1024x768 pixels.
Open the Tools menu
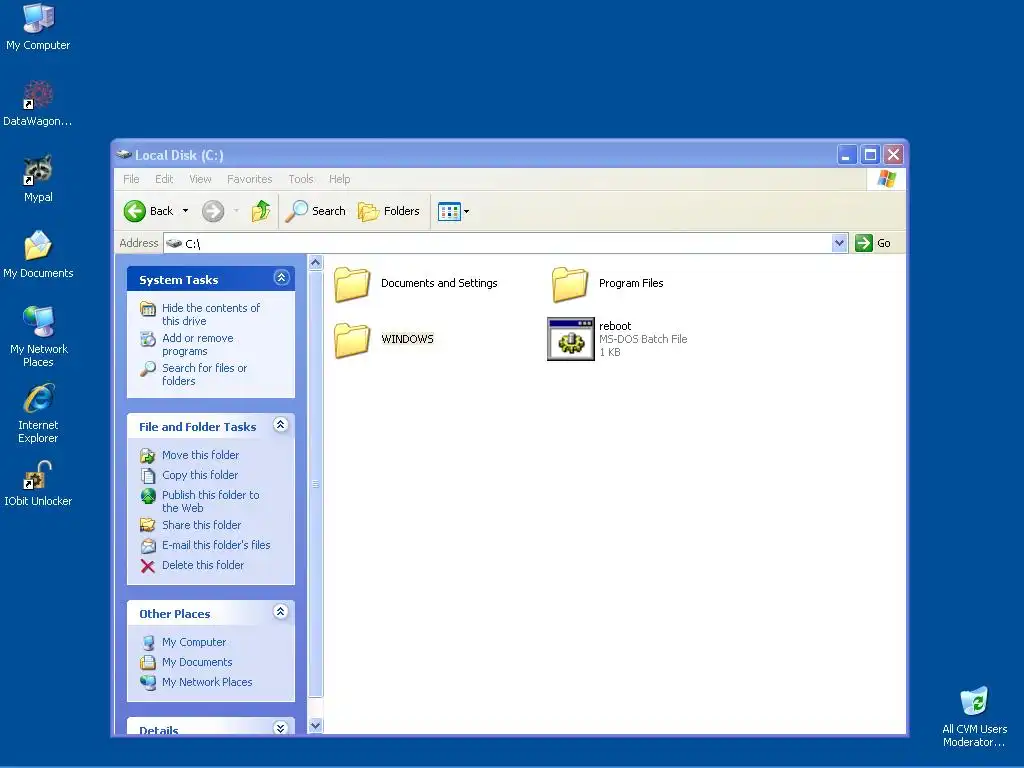(300, 179)
